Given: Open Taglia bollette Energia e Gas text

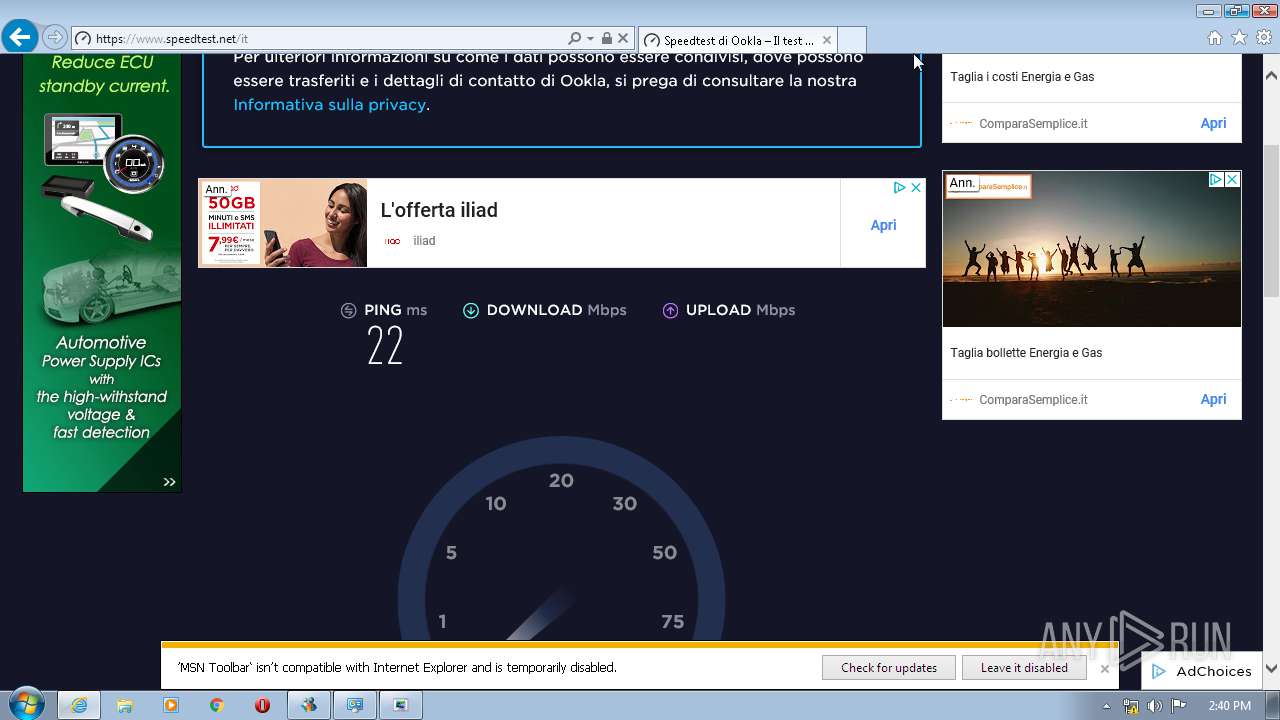Looking at the screenshot, I should coord(1026,353).
